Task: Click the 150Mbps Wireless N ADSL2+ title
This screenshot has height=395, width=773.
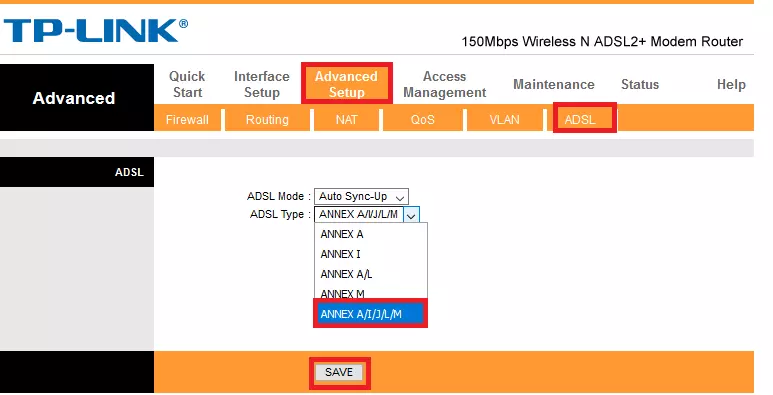Action: [x=602, y=41]
